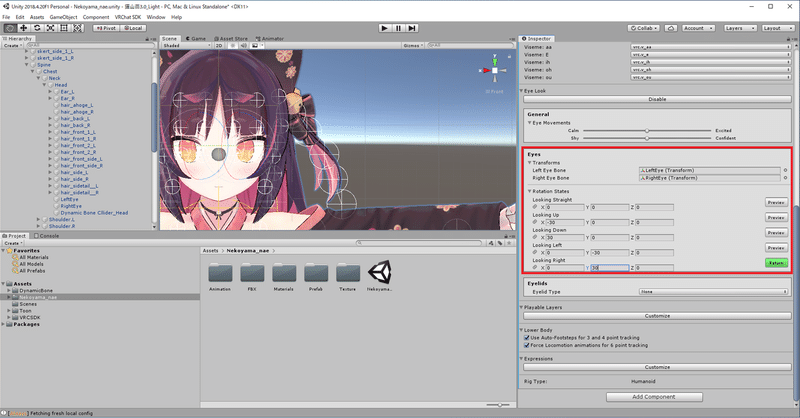The height and width of the screenshot is (418, 800).
Task: Collapse the Eye Look section
Action: 521,91
